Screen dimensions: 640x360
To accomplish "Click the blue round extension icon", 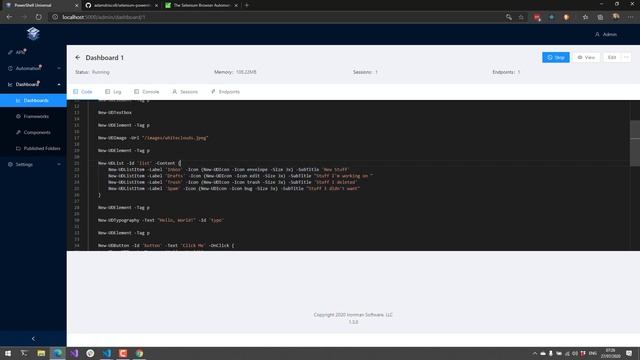I will 551,17.
